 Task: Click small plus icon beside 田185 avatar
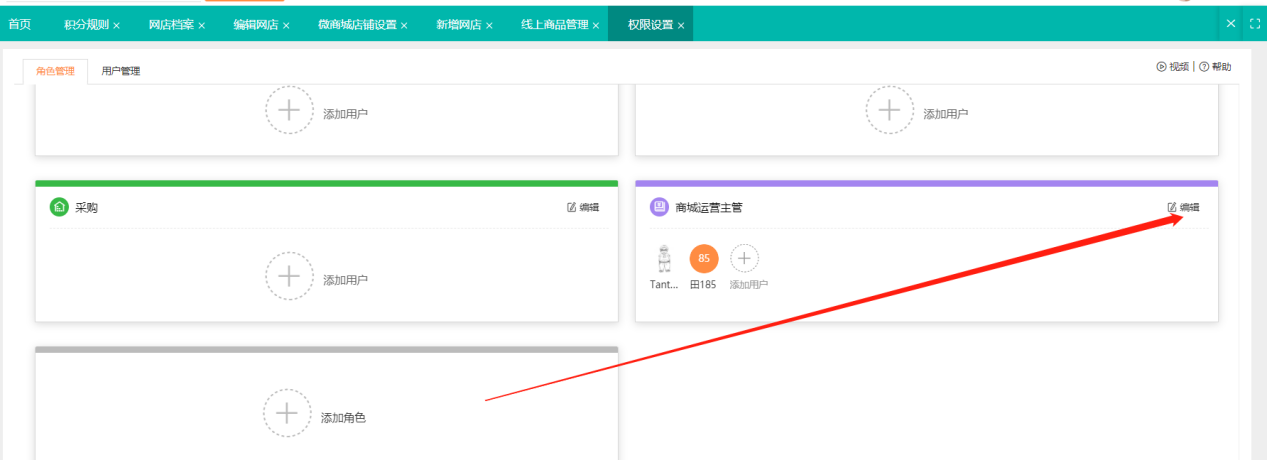[x=744, y=259]
